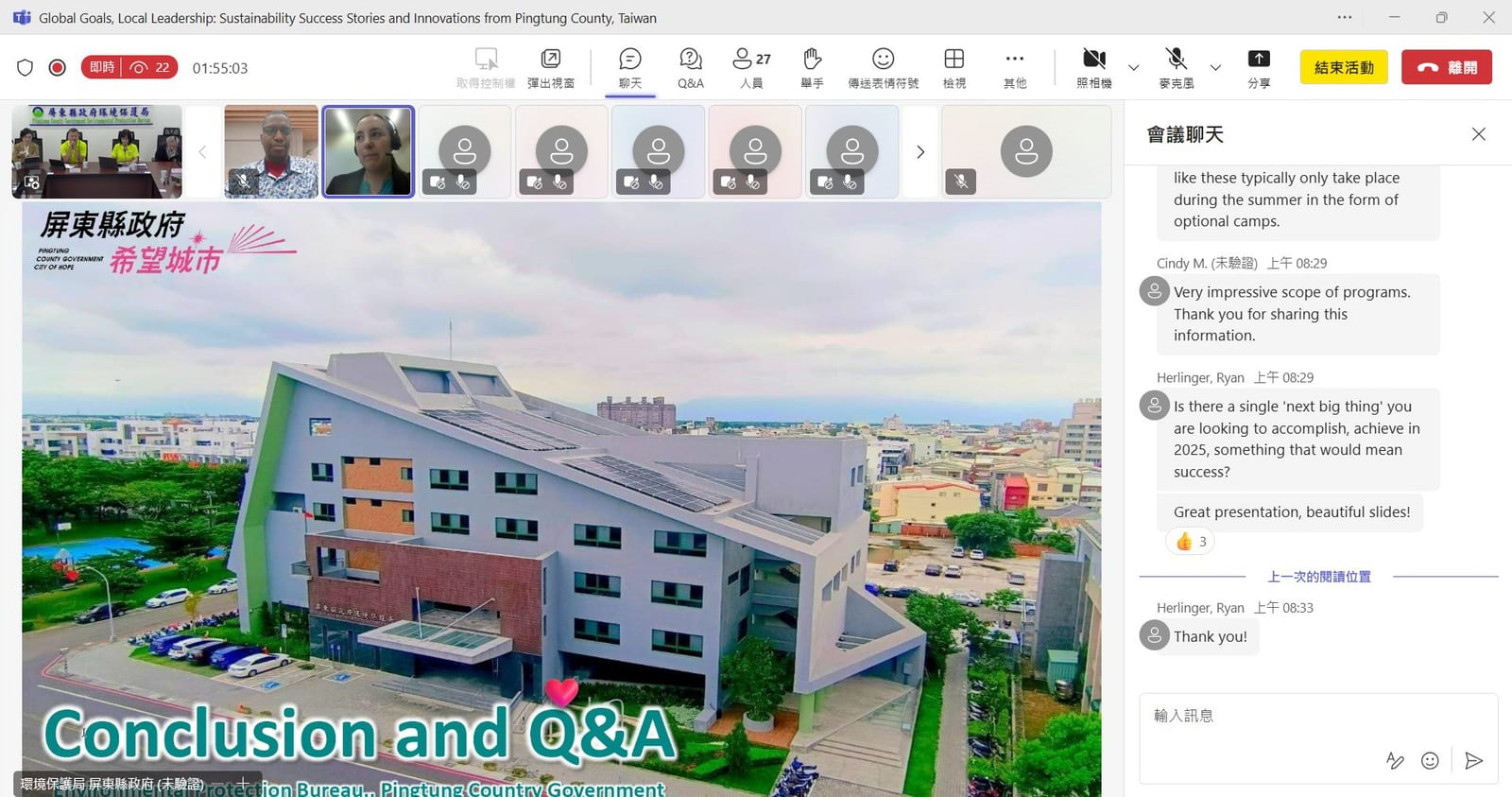Screen dimensions: 1512x797
Task: Toggle the recording indicator
Action: (x=57, y=67)
